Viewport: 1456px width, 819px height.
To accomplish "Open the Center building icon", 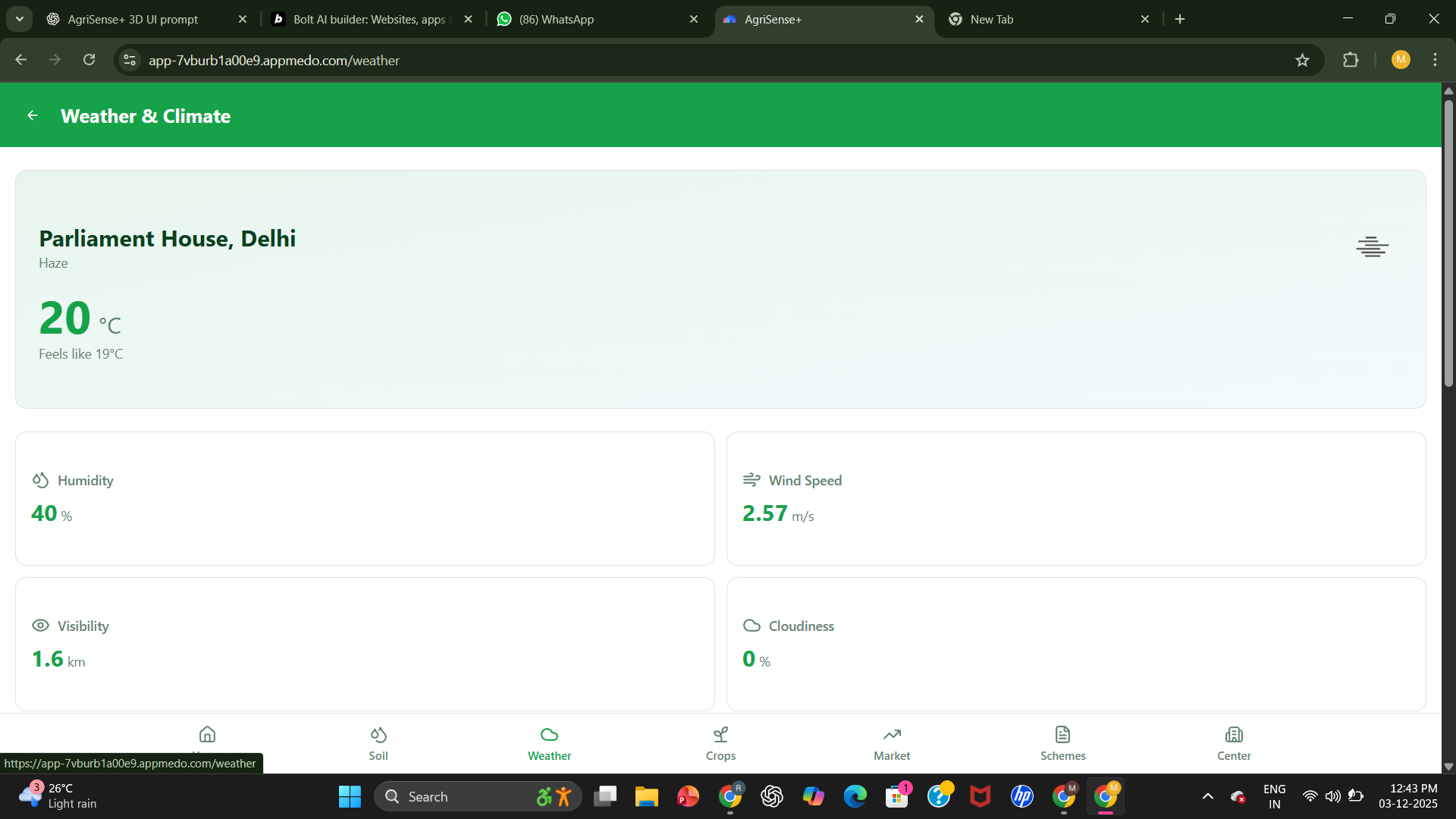I will [1234, 735].
